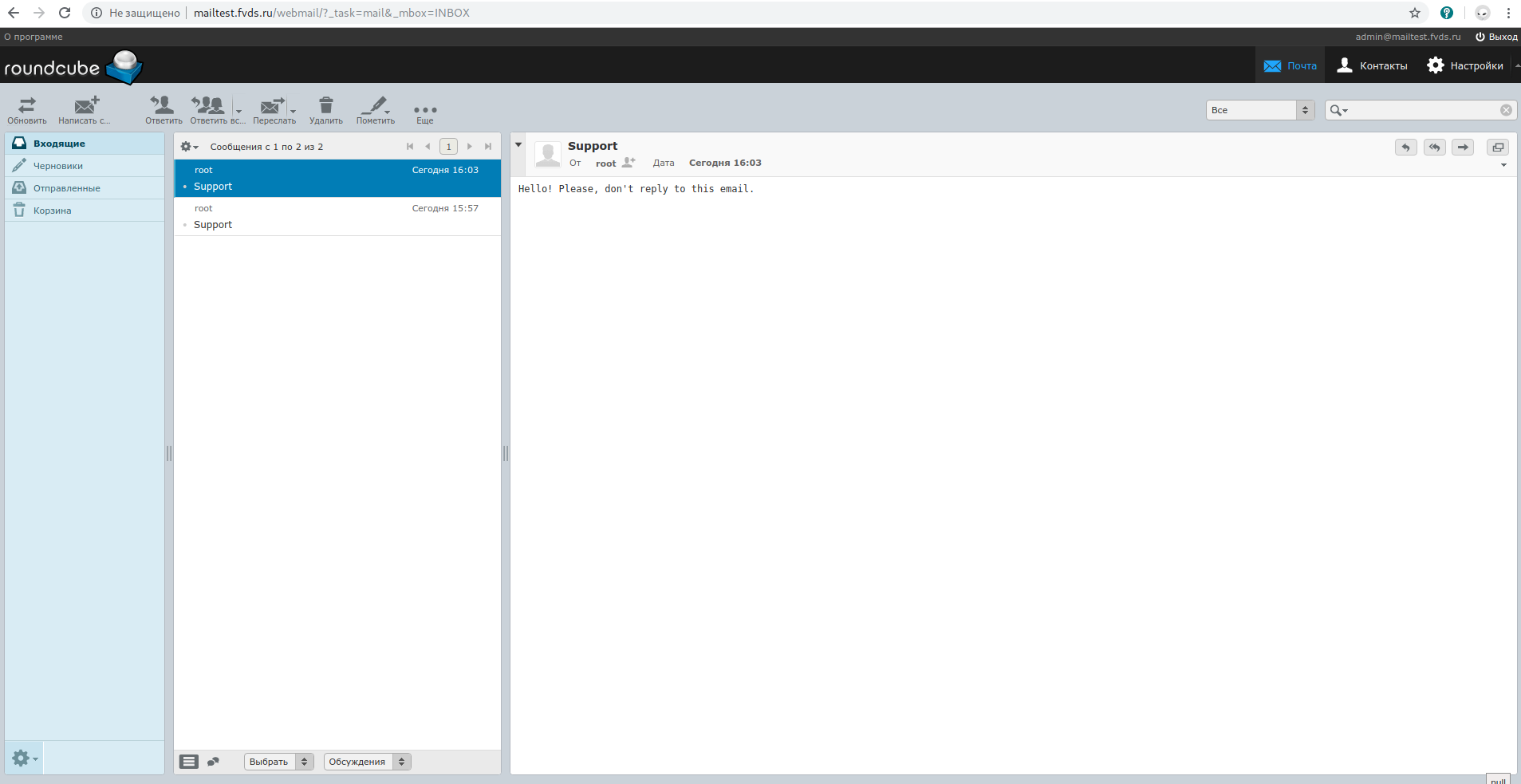Open the Отправленные sent folder

click(67, 188)
